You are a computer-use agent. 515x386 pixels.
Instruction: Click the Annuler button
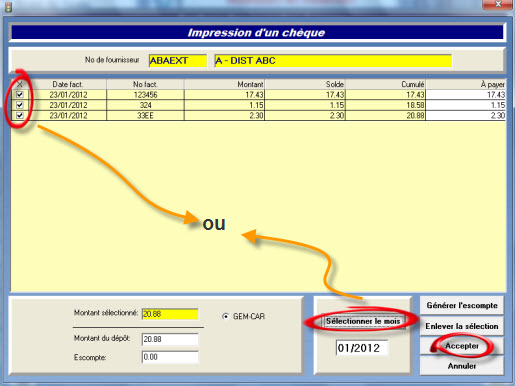coord(462,366)
